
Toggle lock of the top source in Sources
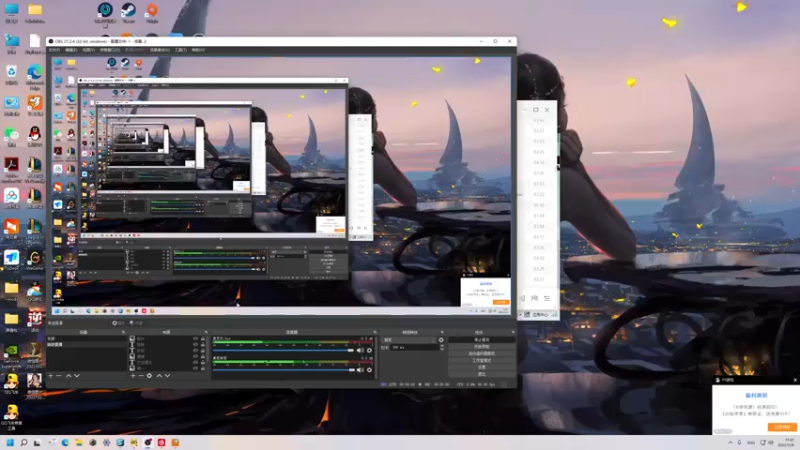pos(203,339)
